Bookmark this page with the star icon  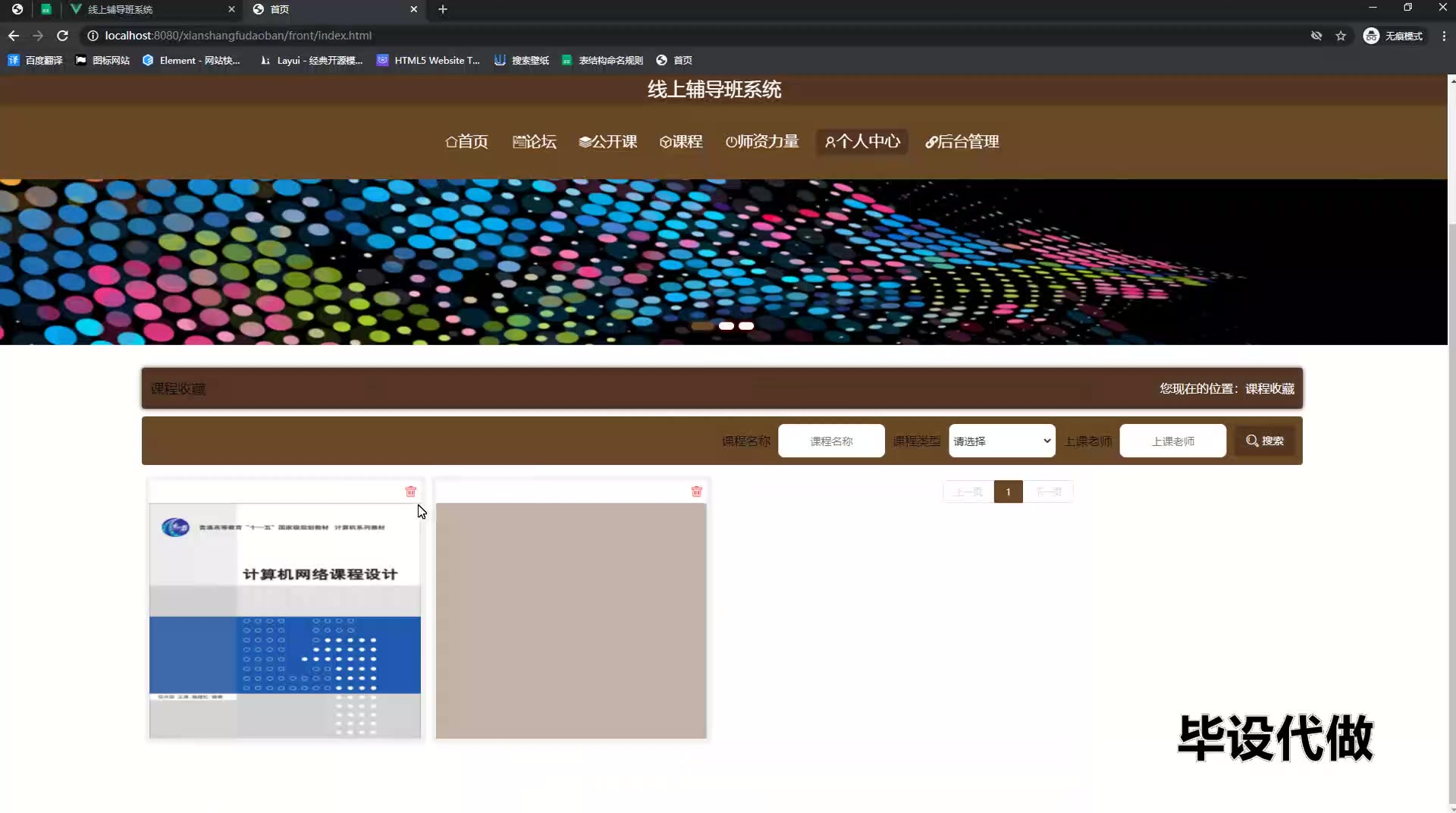[1341, 36]
